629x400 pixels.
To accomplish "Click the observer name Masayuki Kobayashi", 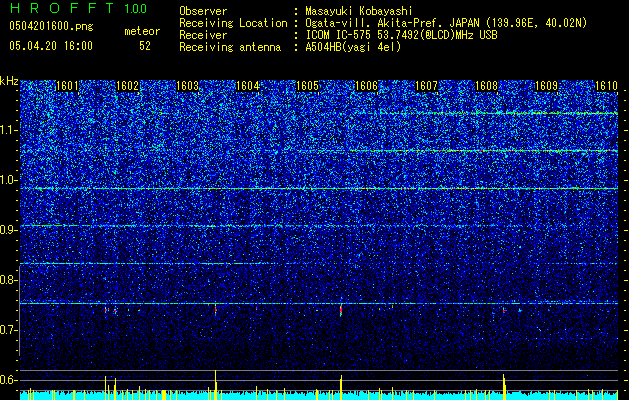I will coord(359,11).
